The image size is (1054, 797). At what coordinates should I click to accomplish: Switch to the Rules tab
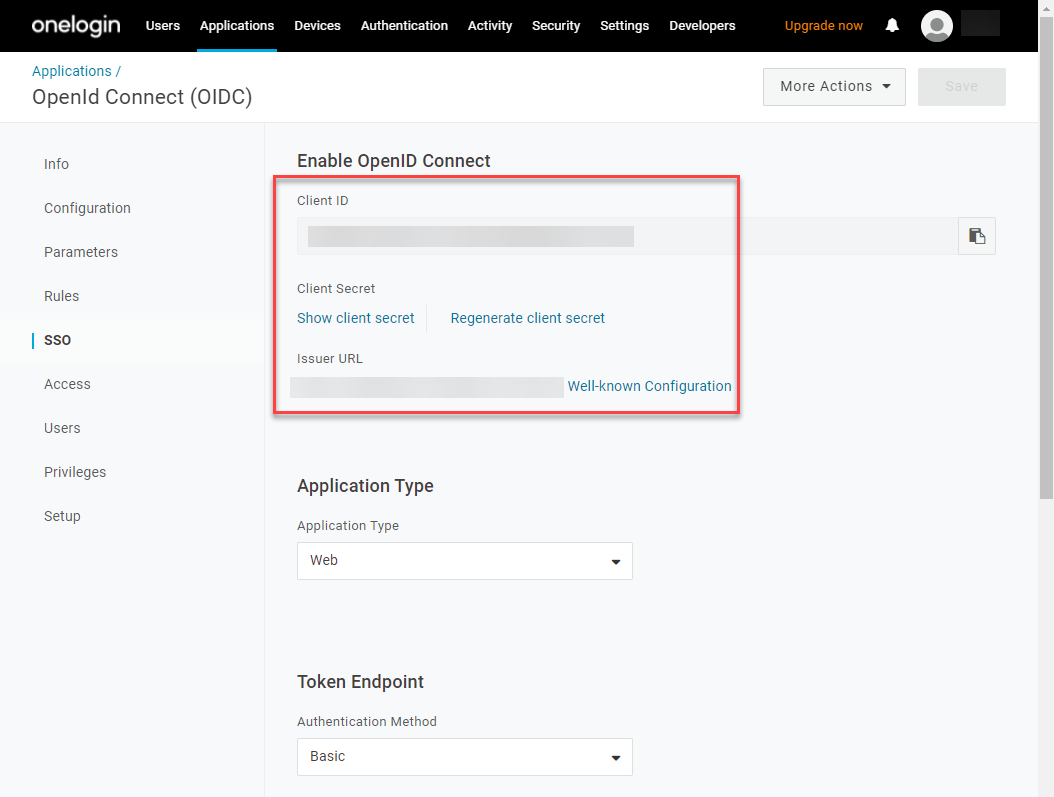61,296
